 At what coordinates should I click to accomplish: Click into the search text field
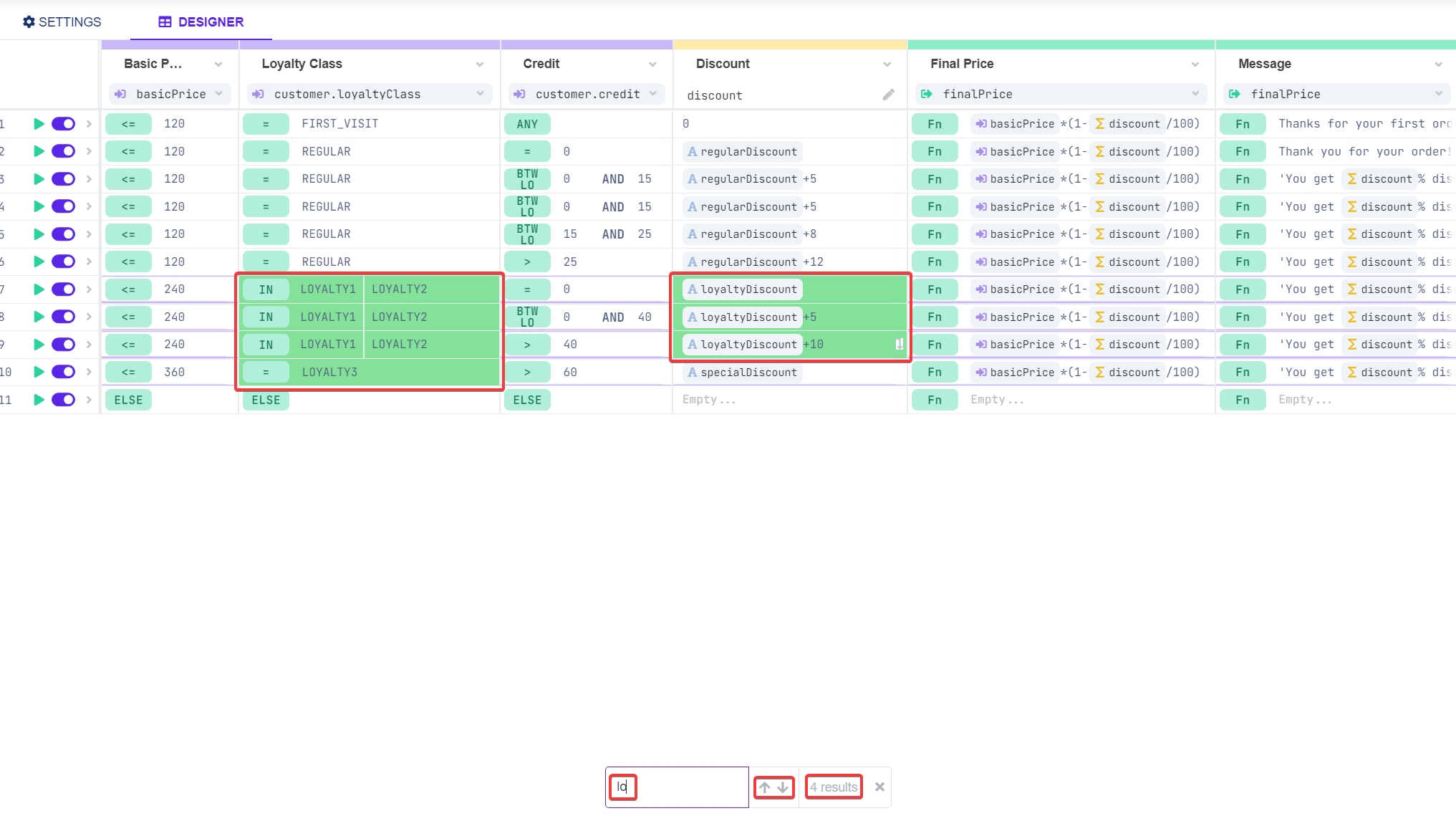677,787
